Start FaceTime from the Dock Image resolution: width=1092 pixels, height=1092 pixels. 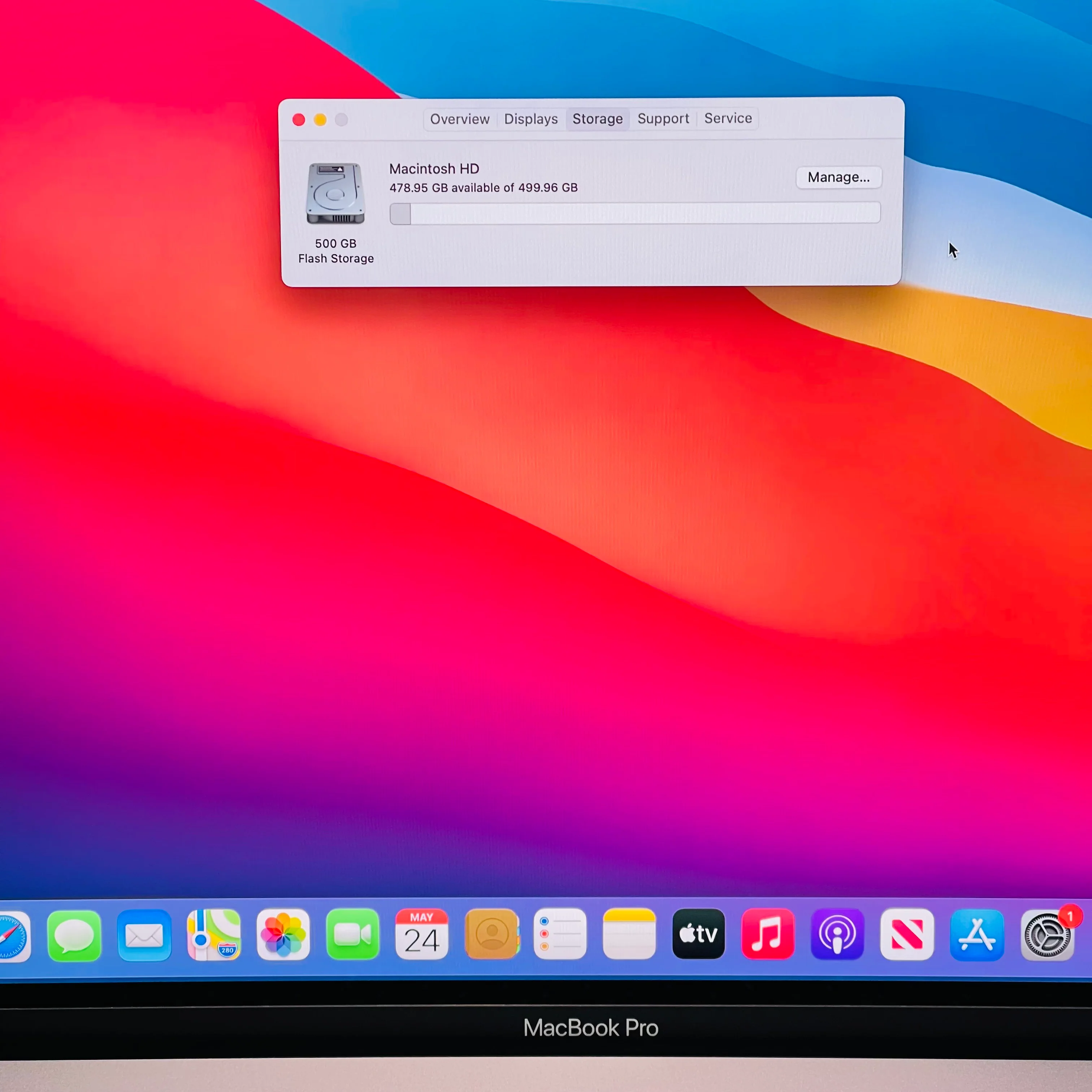point(353,935)
